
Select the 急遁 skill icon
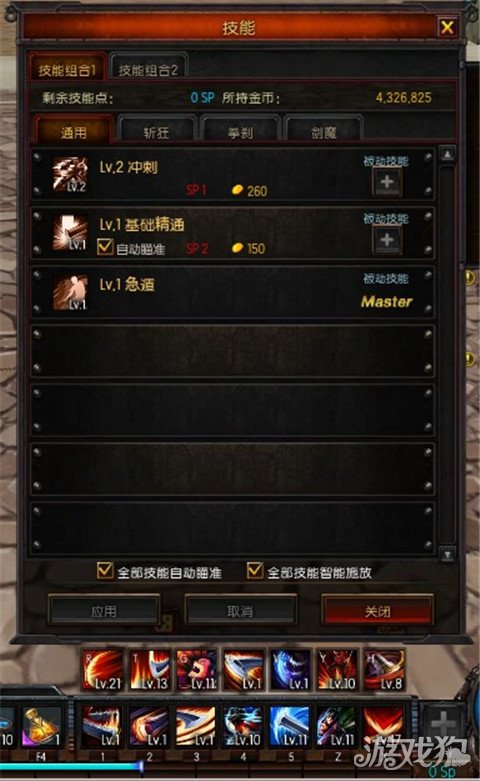coord(70,292)
